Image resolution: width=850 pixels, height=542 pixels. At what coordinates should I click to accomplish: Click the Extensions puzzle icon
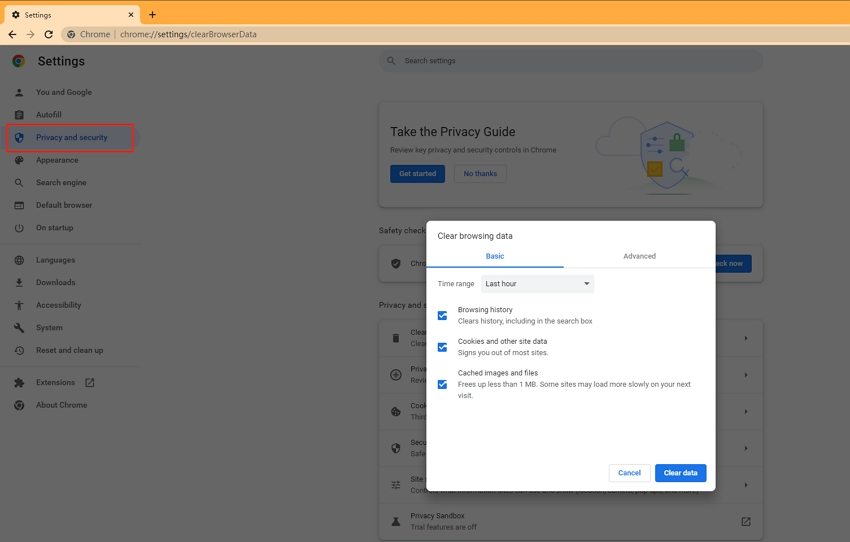[19, 383]
